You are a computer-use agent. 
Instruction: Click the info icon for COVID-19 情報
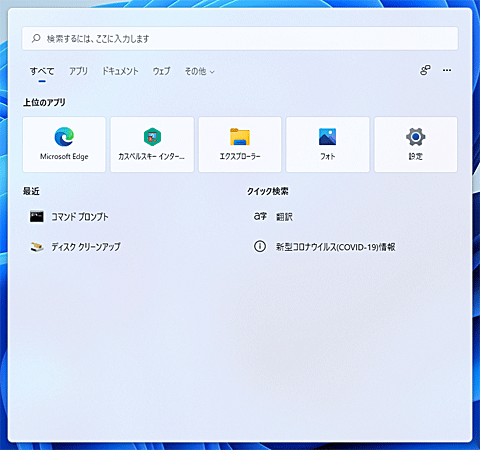pyautogui.click(x=260, y=246)
